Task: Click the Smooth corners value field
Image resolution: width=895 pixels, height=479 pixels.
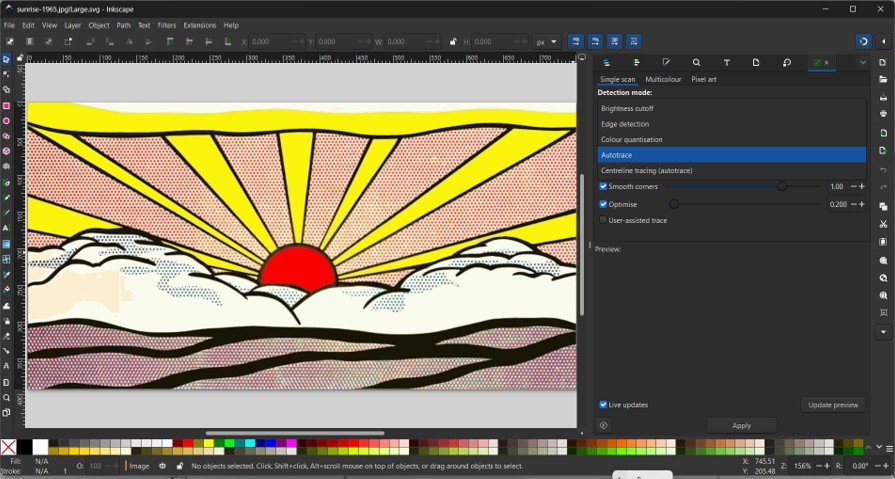Action: pos(837,186)
